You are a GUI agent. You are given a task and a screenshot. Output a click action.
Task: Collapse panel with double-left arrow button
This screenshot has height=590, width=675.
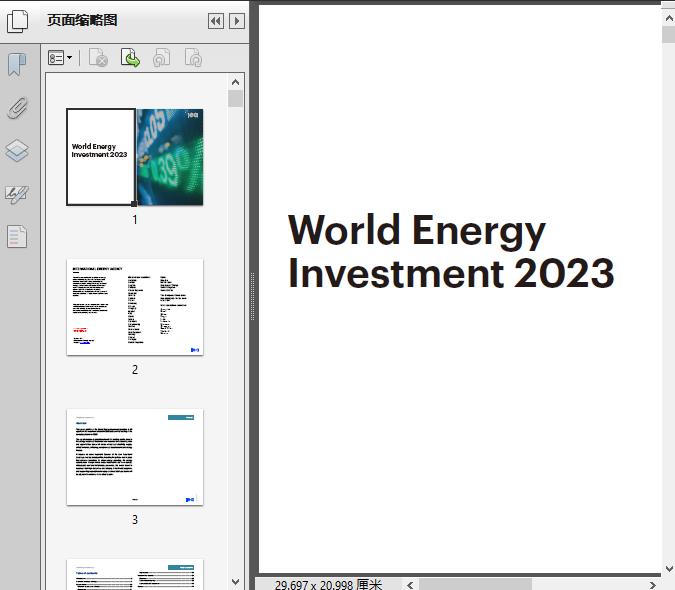point(216,21)
